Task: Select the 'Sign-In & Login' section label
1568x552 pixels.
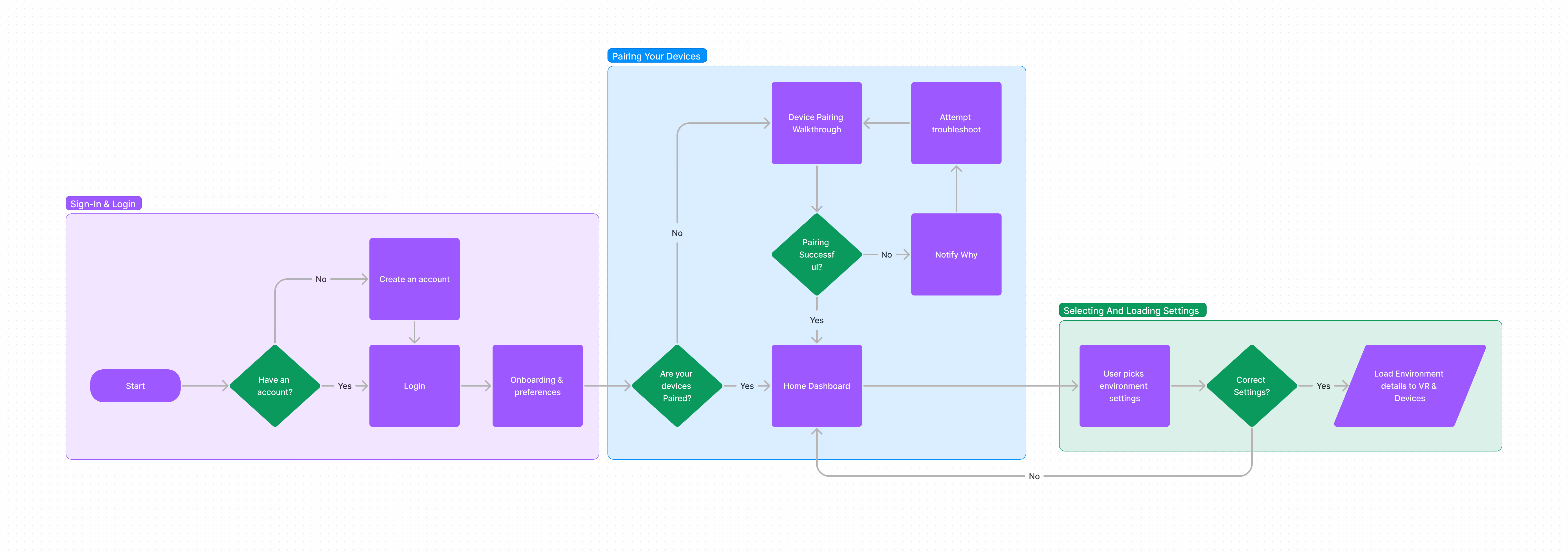Action: point(103,204)
